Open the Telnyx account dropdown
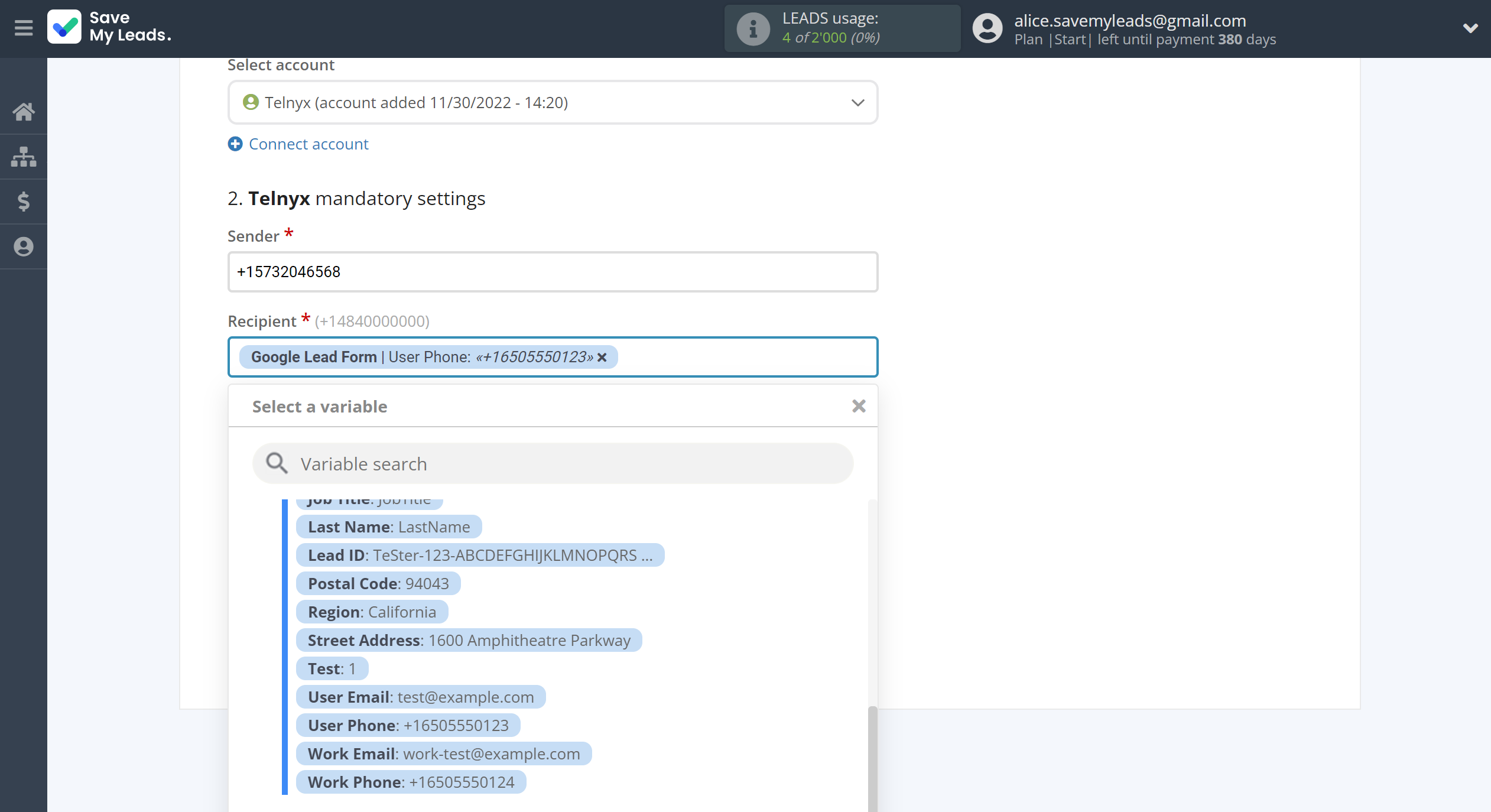The height and width of the screenshot is (812, 1491). 553,103
